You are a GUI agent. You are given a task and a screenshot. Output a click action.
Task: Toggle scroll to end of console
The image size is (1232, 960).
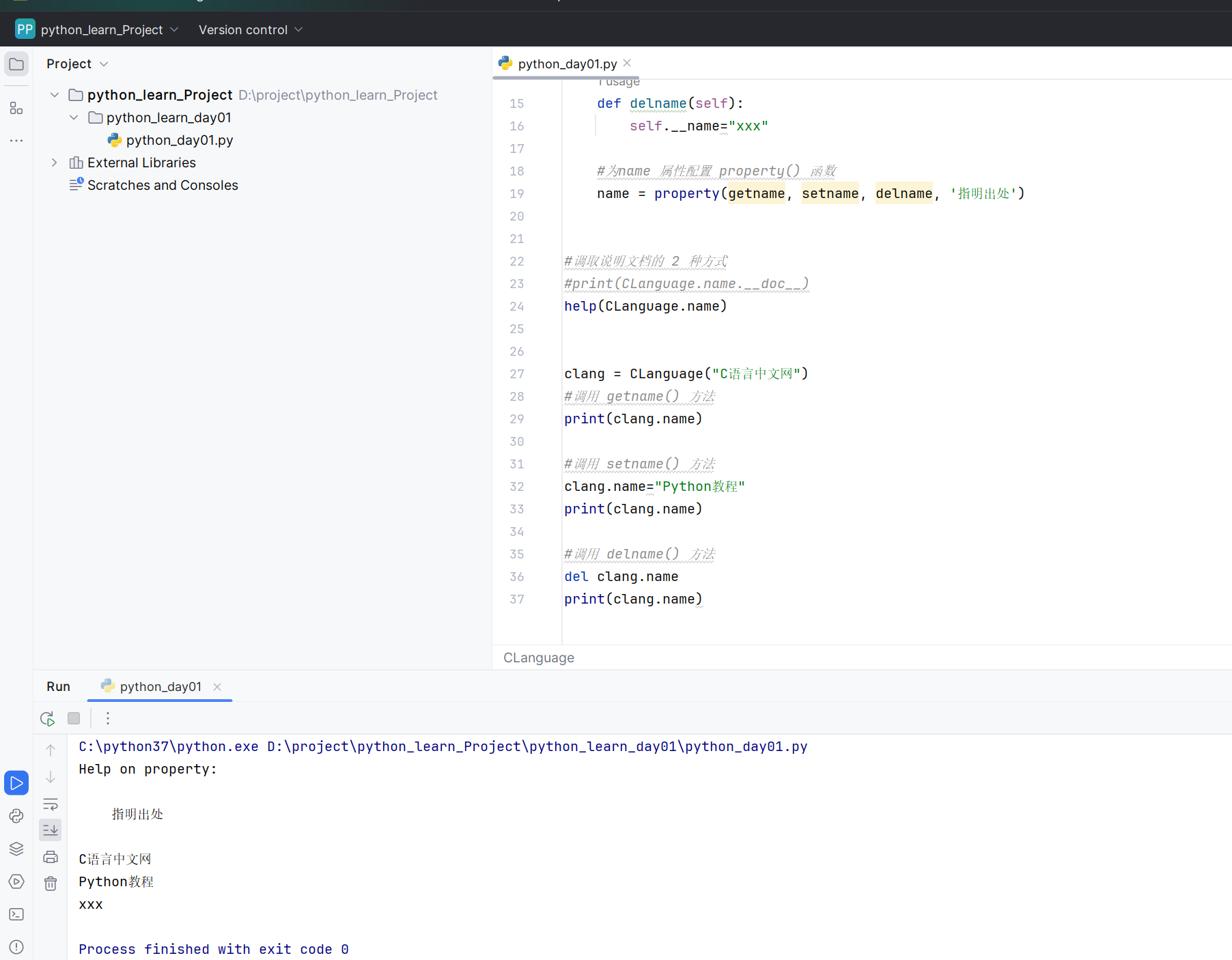(x=51, y=830)
